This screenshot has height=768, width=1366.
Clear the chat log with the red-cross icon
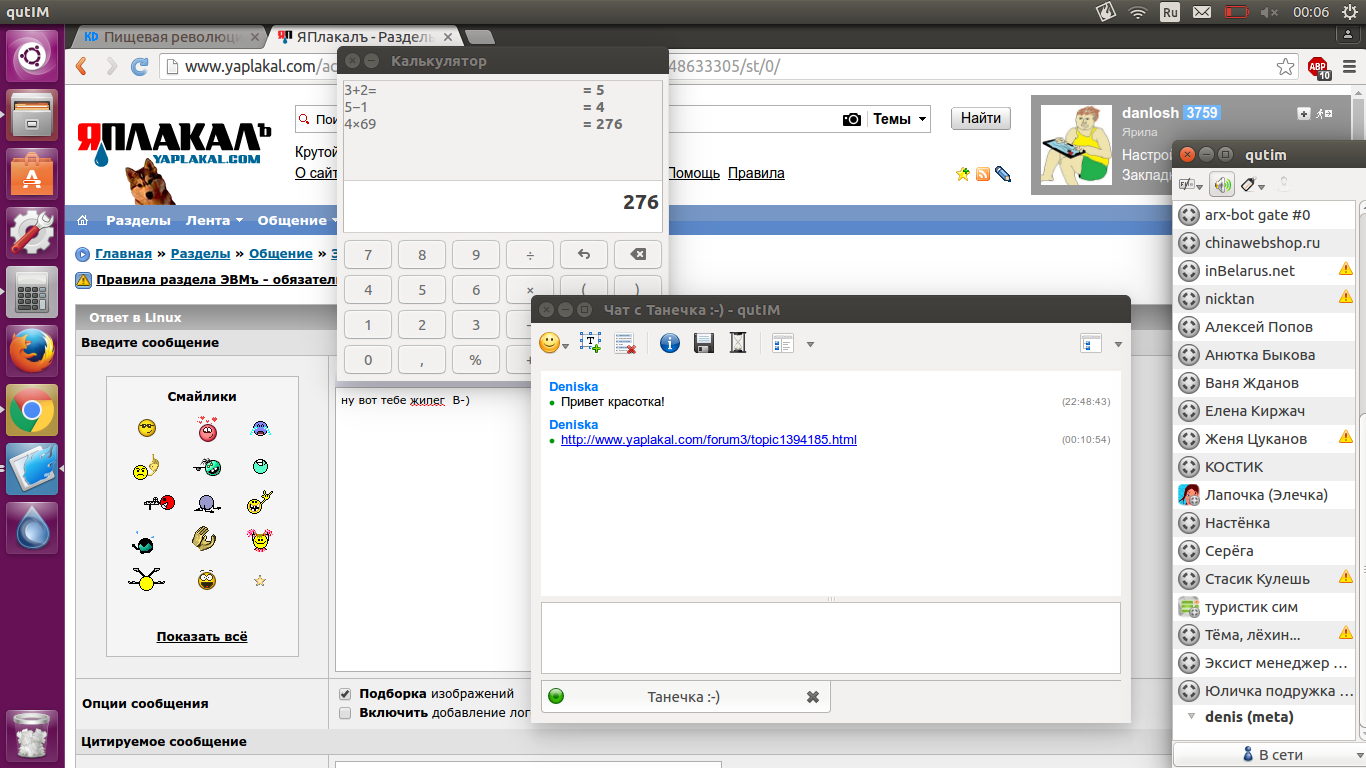[x=626, y=343]
